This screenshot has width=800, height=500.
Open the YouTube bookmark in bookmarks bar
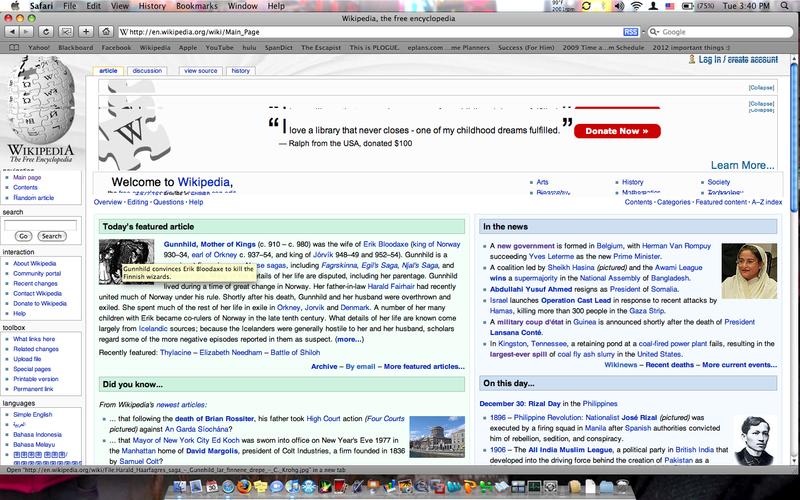click(219, 47)
